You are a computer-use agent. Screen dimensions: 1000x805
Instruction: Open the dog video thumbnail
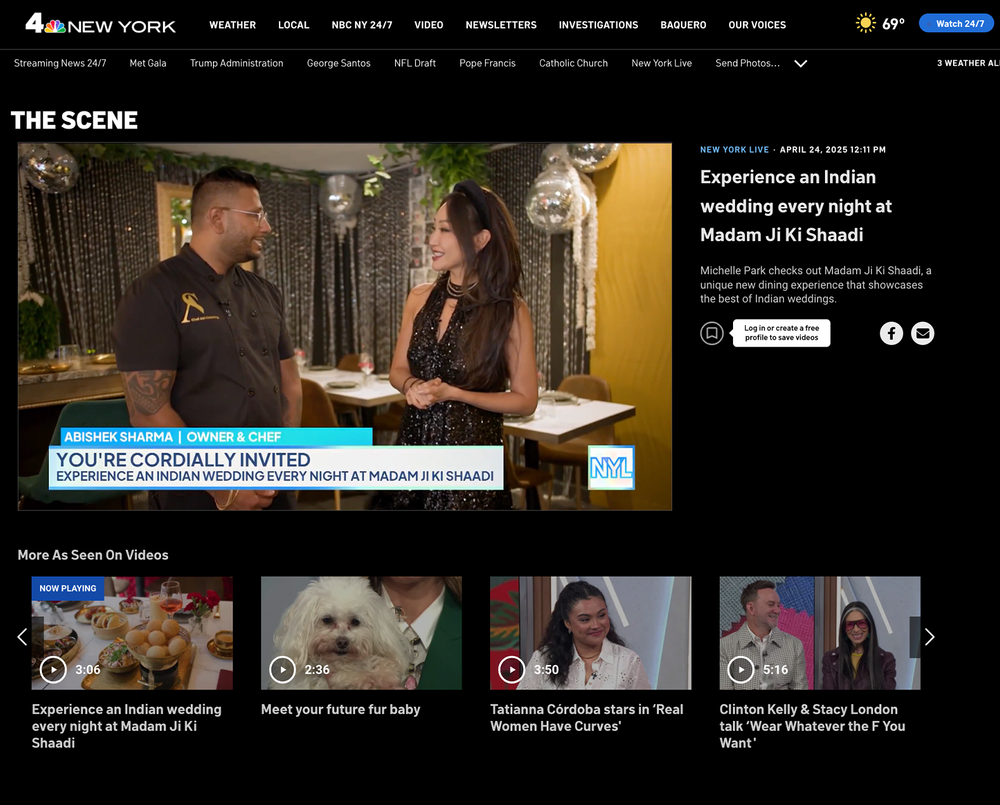coord(361,633)
